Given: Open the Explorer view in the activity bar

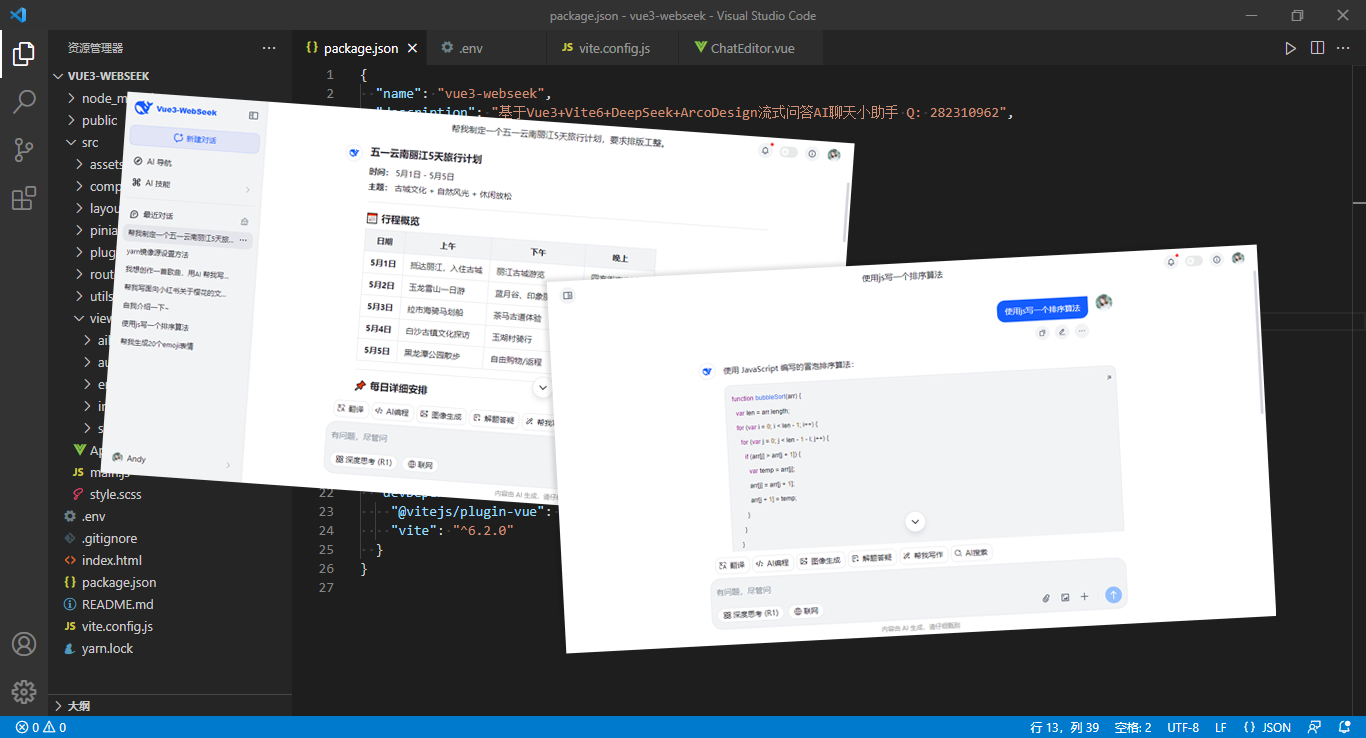Looking at the screenshot, I should click(24, 54).
